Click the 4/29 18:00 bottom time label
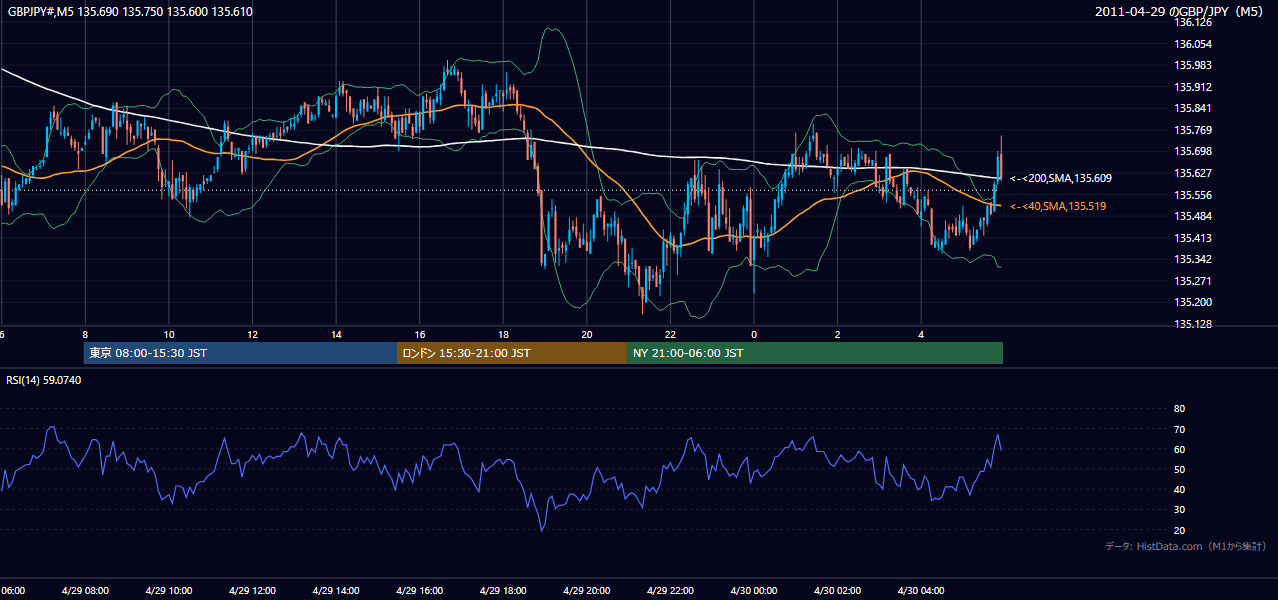The image size is (1278, 600). pos(503,591)
